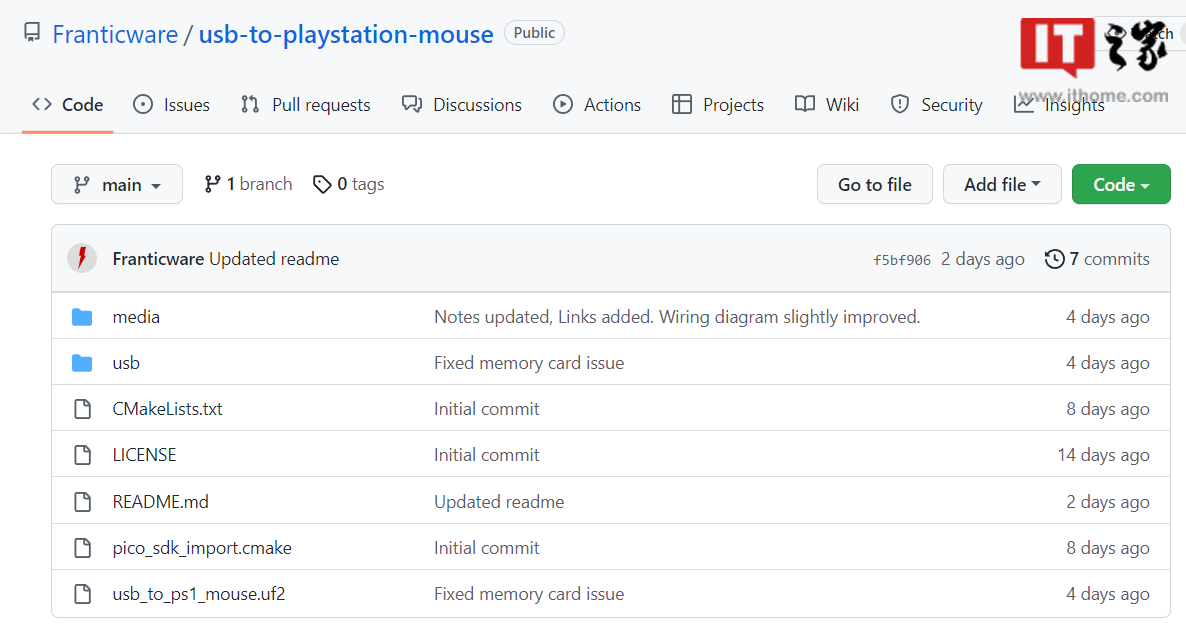Image resolution: width=1186 pixels, height=628 pixels.
Task: Open the latest commit message Updated readme
Action: (274, 259)
